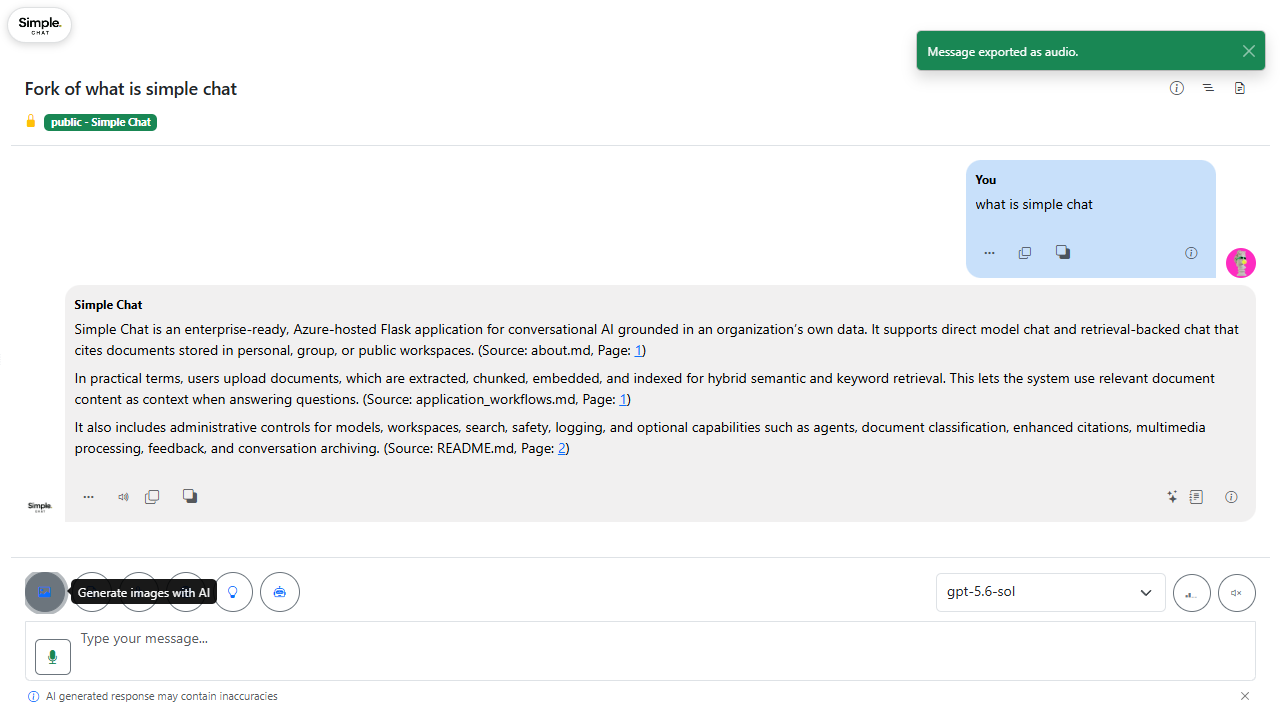
Task: Click the 'Message exported as audio.' toast text
Action: tap(1002, 52)
